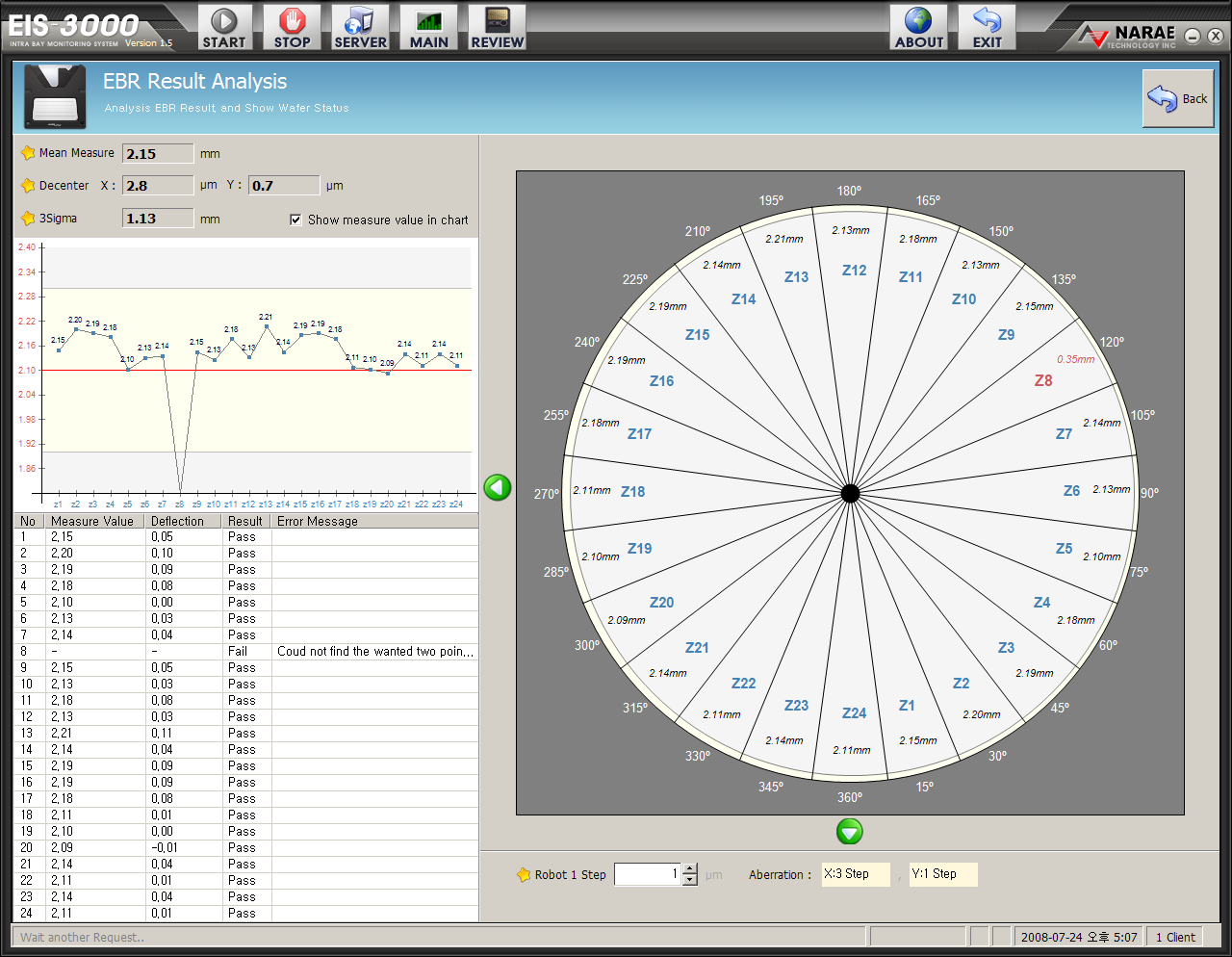Click the z8 dip point on line chart
The height and width of the screenshot is (957, 1232).
(180, 492)
